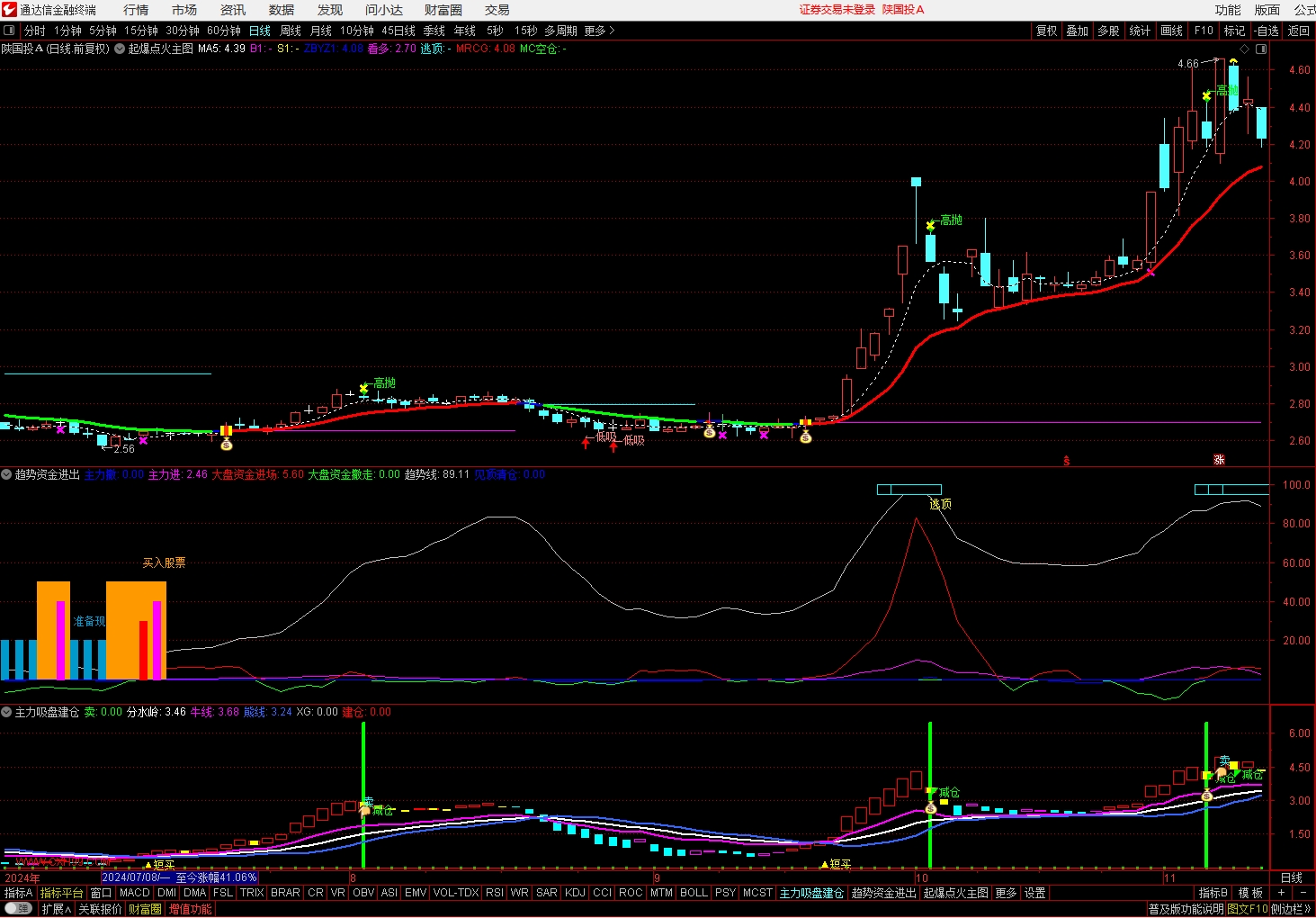Click 多股 multi-stock button
Screen dimensions: 1316x918
(x=1108, y=31)
